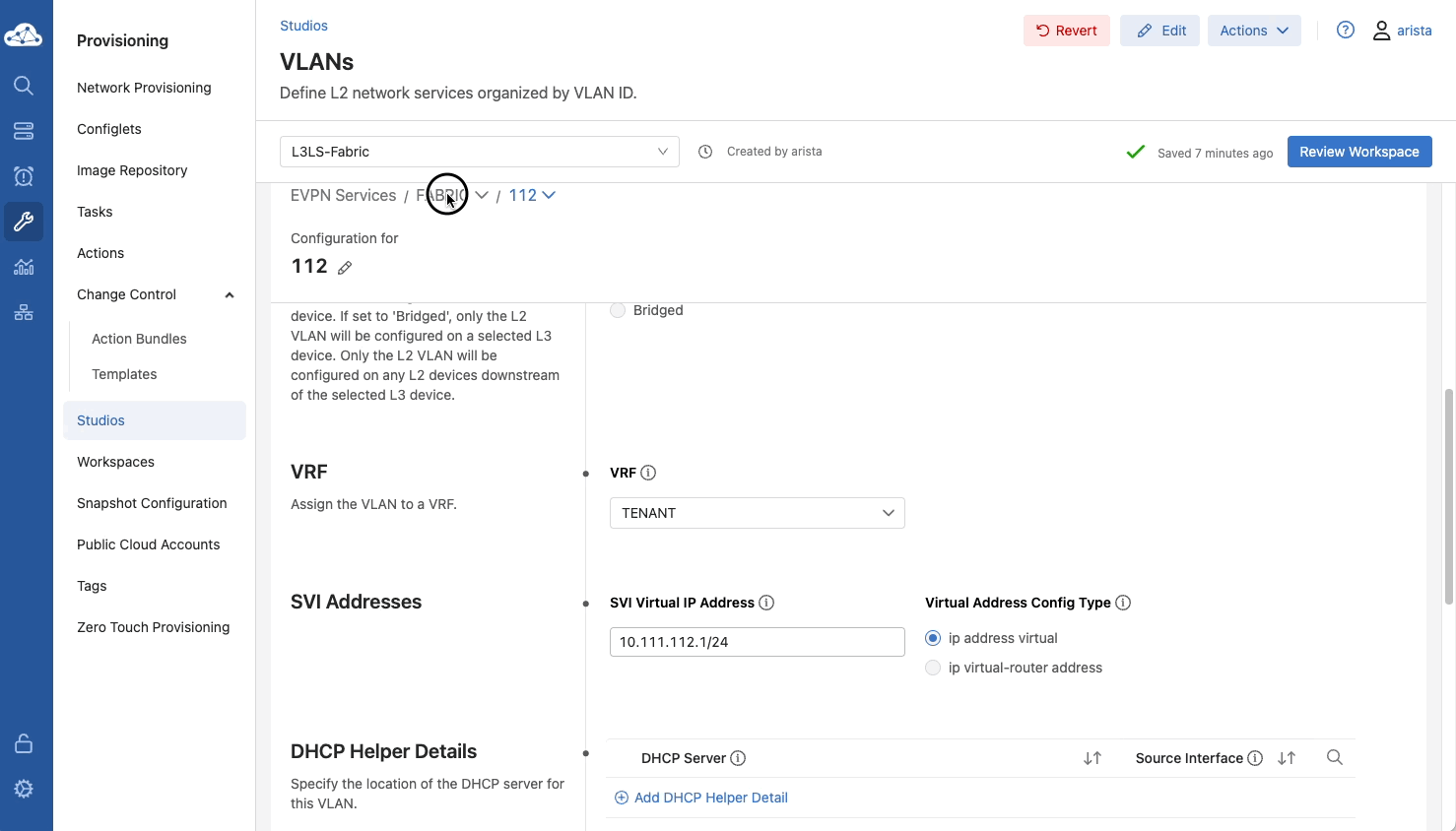Viewport: 1456px width, 831px height.
Task: Click the settings gear icon in sidebar
Action: [x=24, y=789]
